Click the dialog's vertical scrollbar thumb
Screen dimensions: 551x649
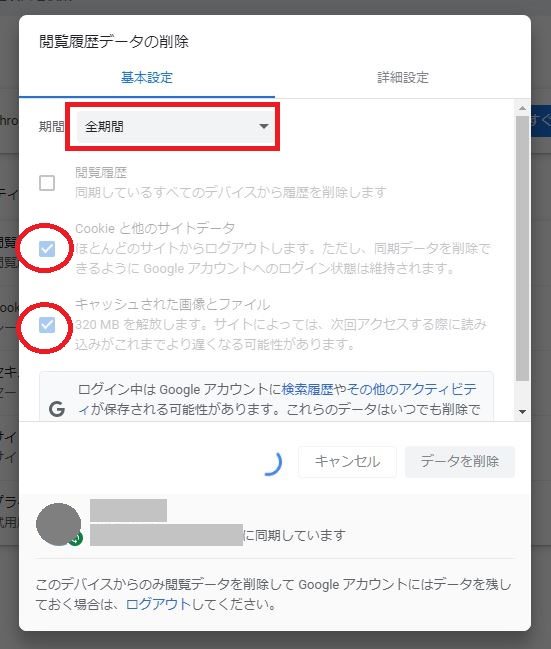click(522, 248)
